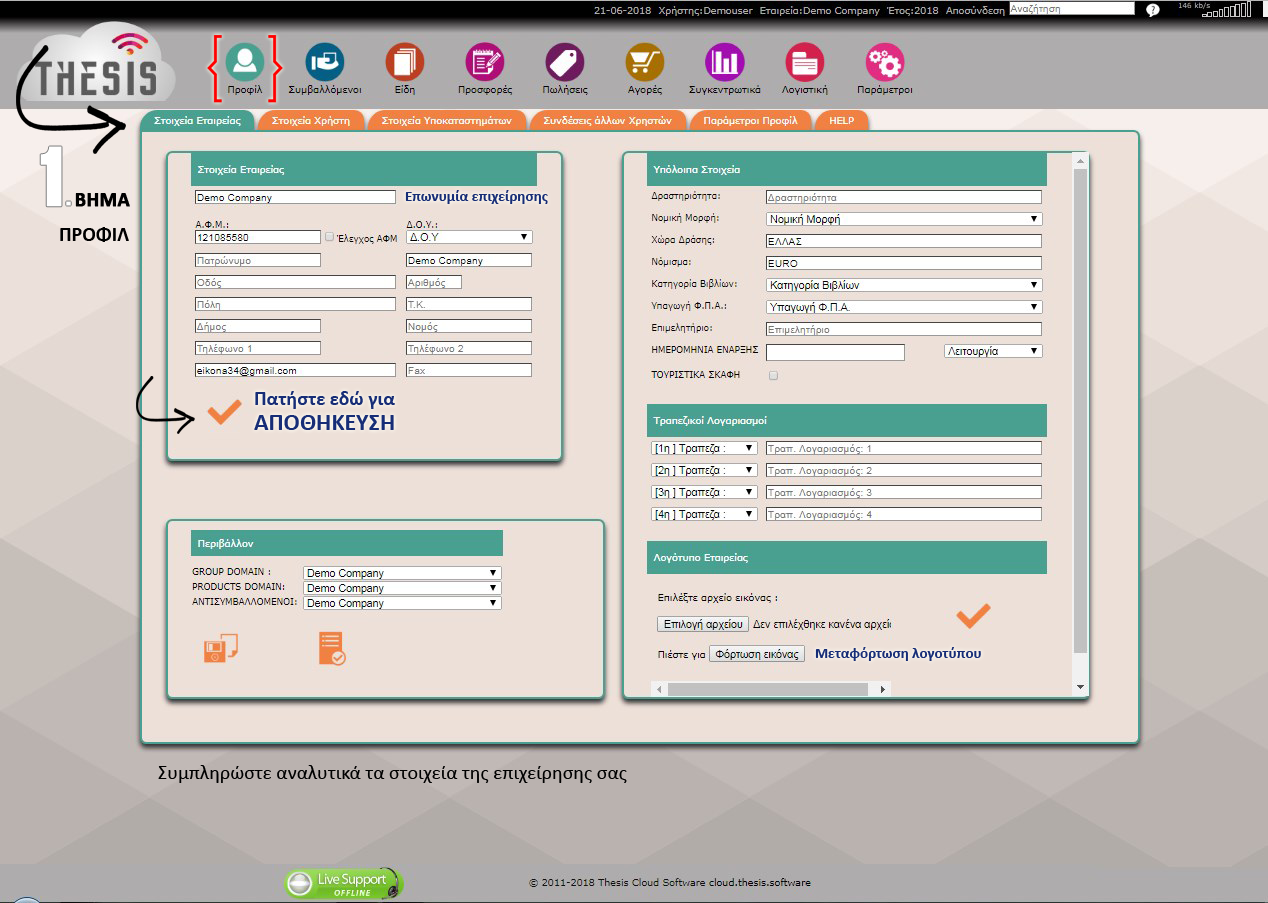
Task: Go to the Πωλήσεις sales icon
Action: click(x=565, y=63)
